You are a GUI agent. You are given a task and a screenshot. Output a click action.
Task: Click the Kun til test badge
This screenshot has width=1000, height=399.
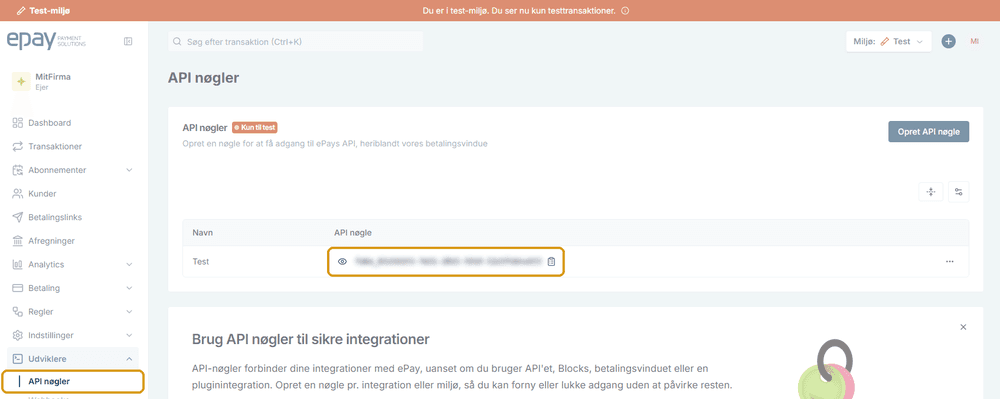pyautogui.click(x=254, y=127)
